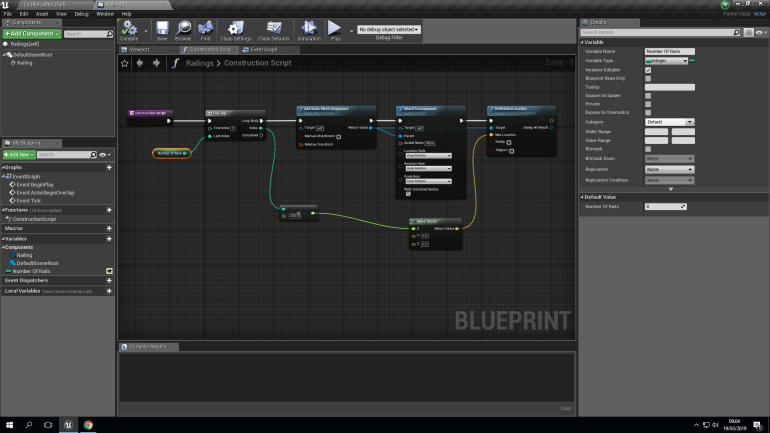Open the debug object filter dropdown
770x433 pixels.
[x=388, y=29]
